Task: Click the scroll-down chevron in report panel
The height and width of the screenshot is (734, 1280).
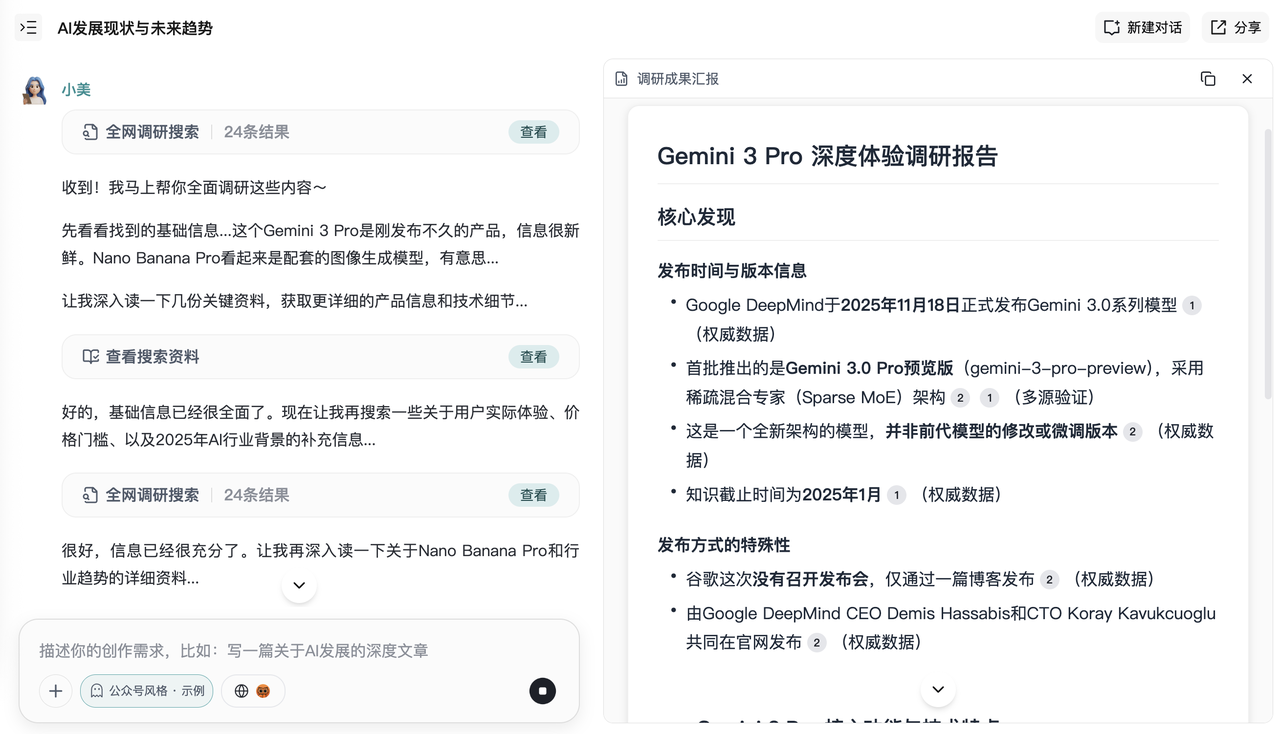Action: click(938, 689)
